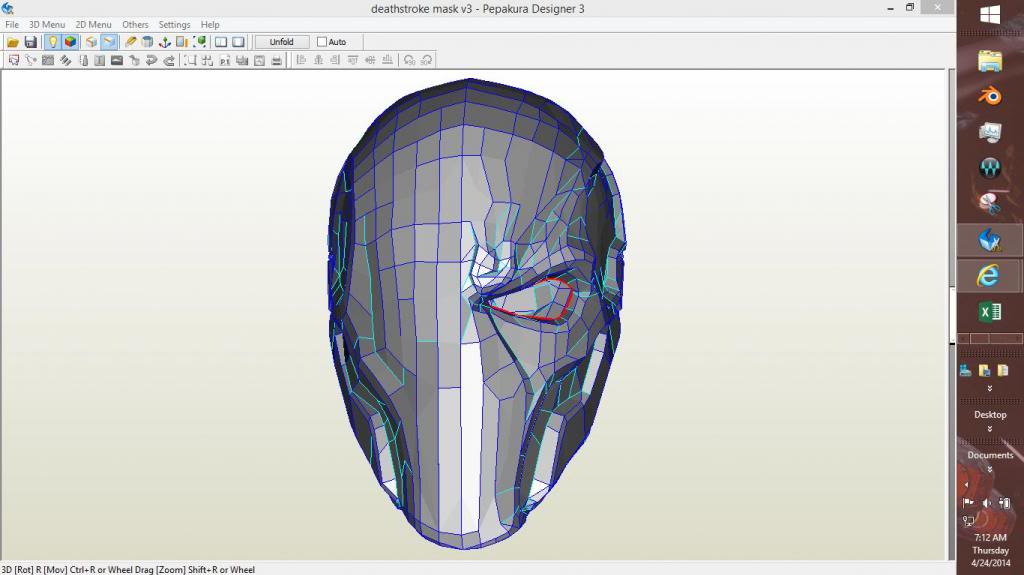This screenshot has height=575, width=1024.
Task: Select the pencil edge editing tool
Action: (131, 42)
